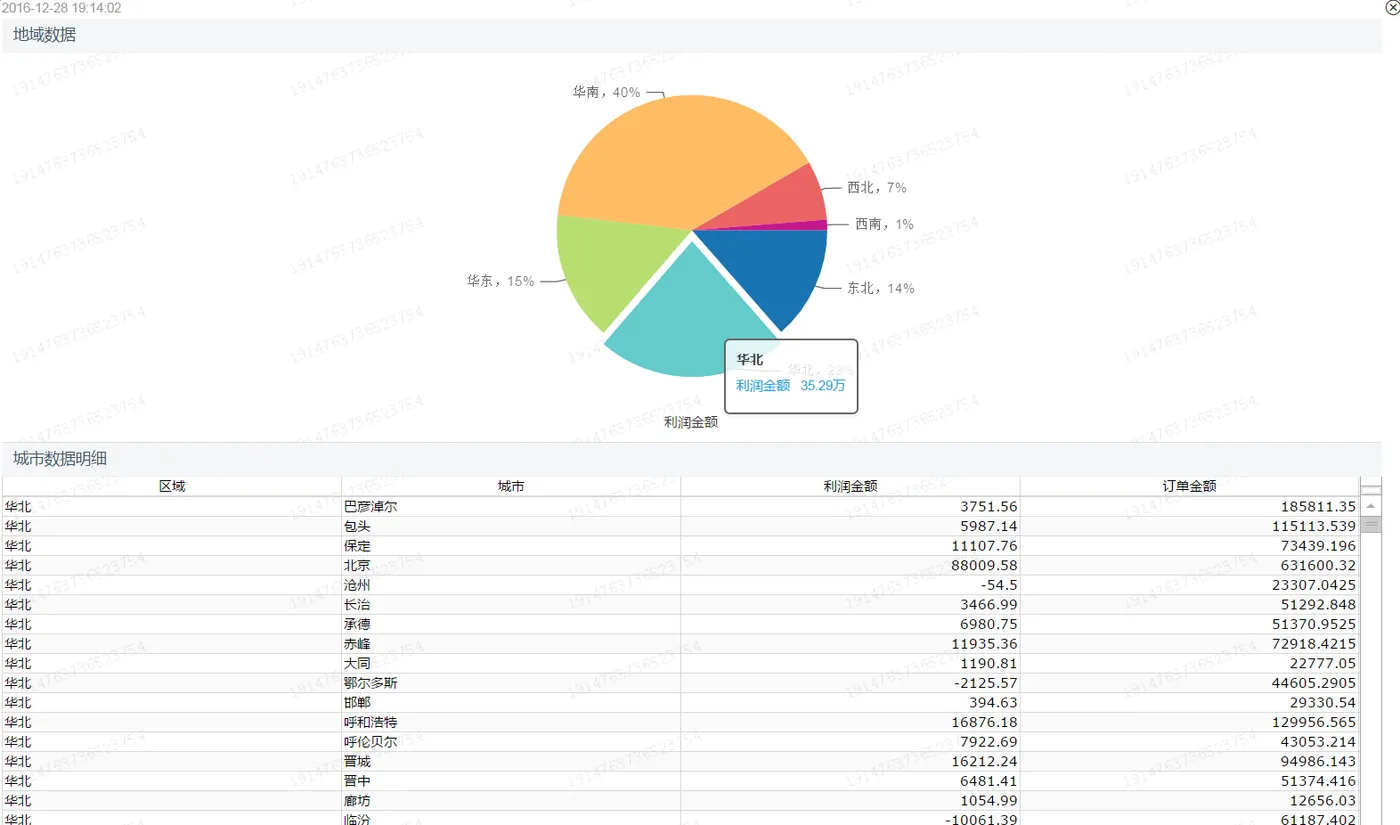The width and height of the screenshot is (1400, 825).
Task: Select the 包头 city cell
Action: 511,526
